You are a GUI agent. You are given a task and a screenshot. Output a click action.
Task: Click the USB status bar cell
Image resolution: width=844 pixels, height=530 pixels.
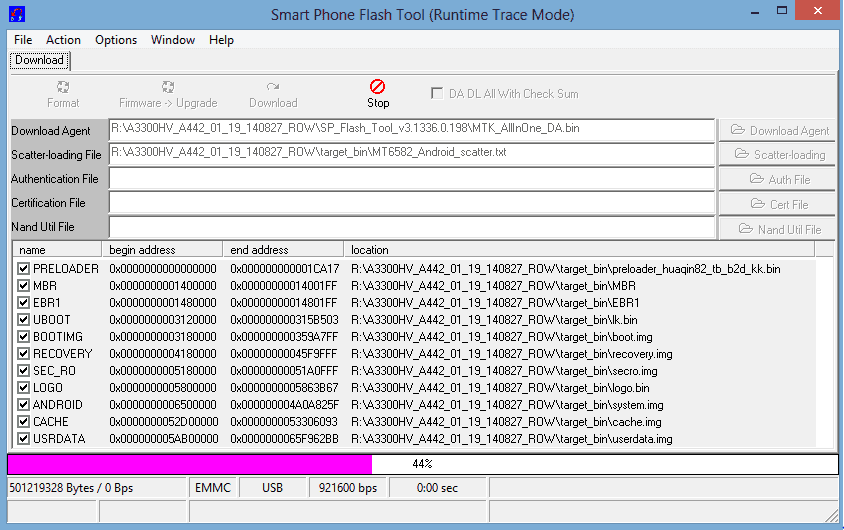pyautogui.click(x=272, y=488)
